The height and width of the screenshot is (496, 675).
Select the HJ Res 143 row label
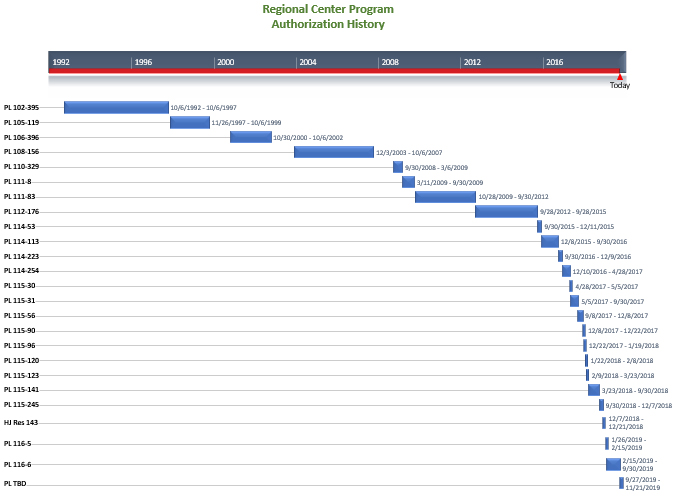[22, 423]
